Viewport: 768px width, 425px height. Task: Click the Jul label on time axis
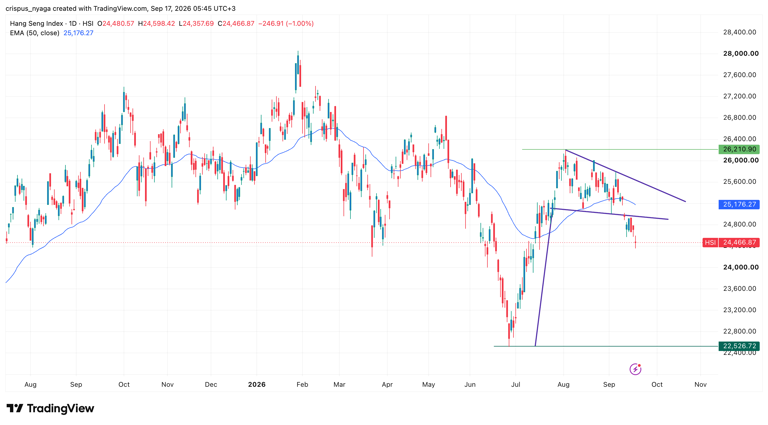tap(515, 384)
